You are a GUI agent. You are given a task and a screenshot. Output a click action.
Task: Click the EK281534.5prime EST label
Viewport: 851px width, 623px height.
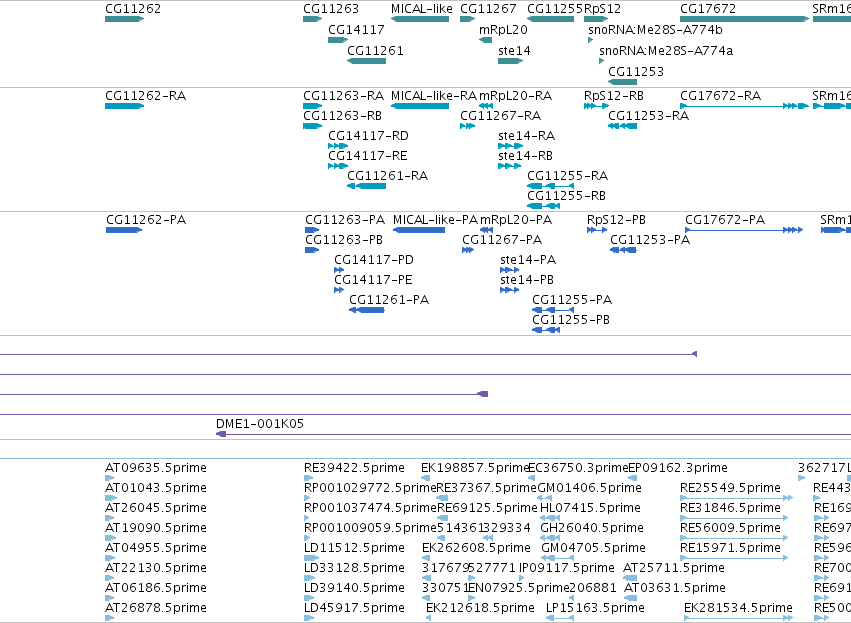point(739,608)
